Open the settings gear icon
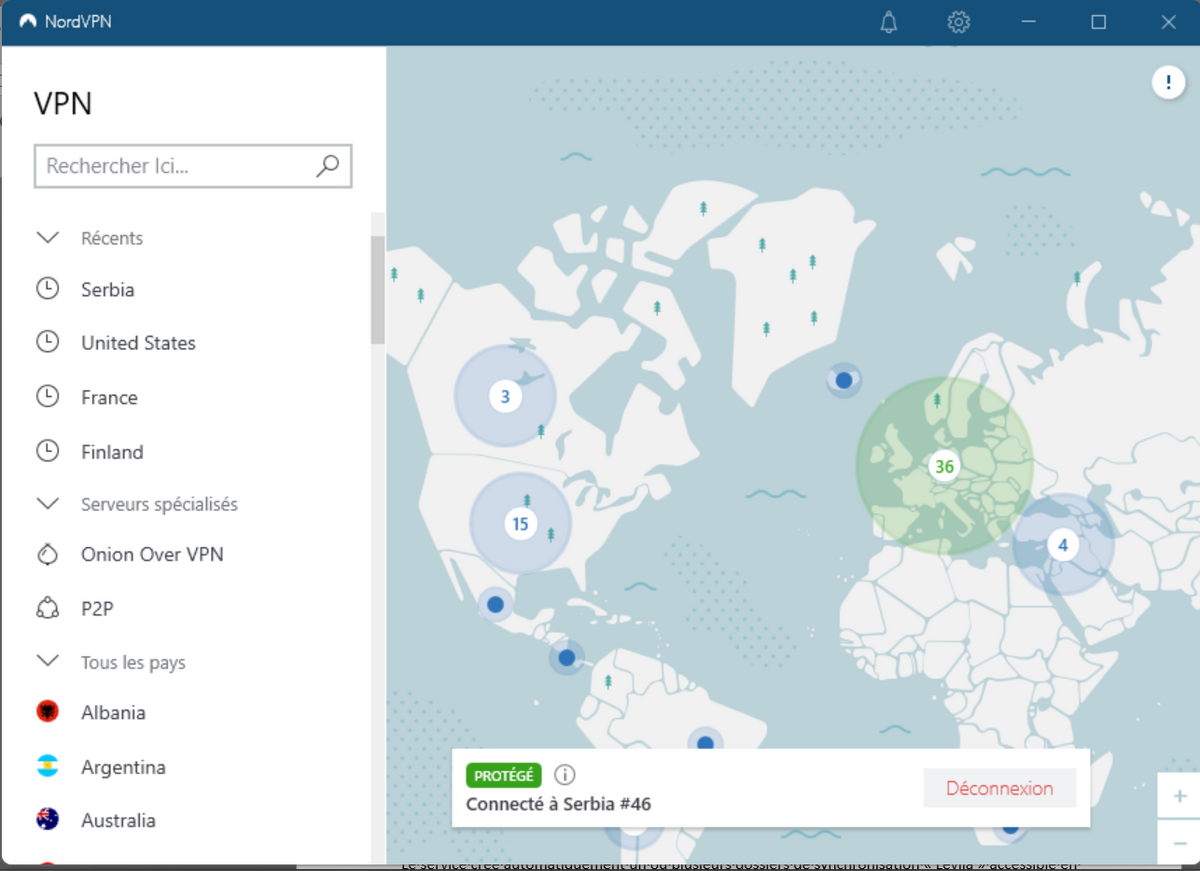 (959, 22)
